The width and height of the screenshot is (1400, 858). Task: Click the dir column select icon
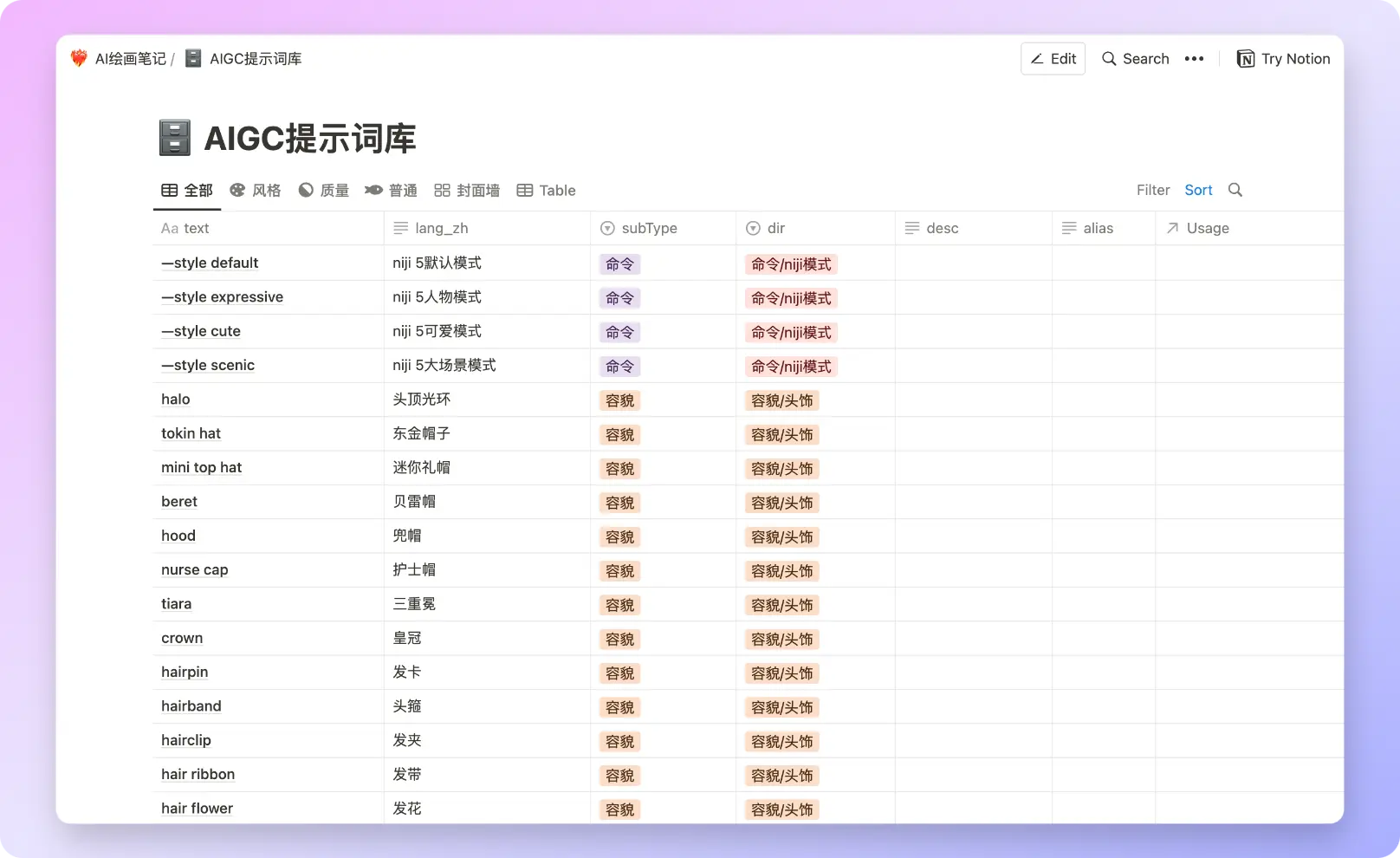click(753, 228)
